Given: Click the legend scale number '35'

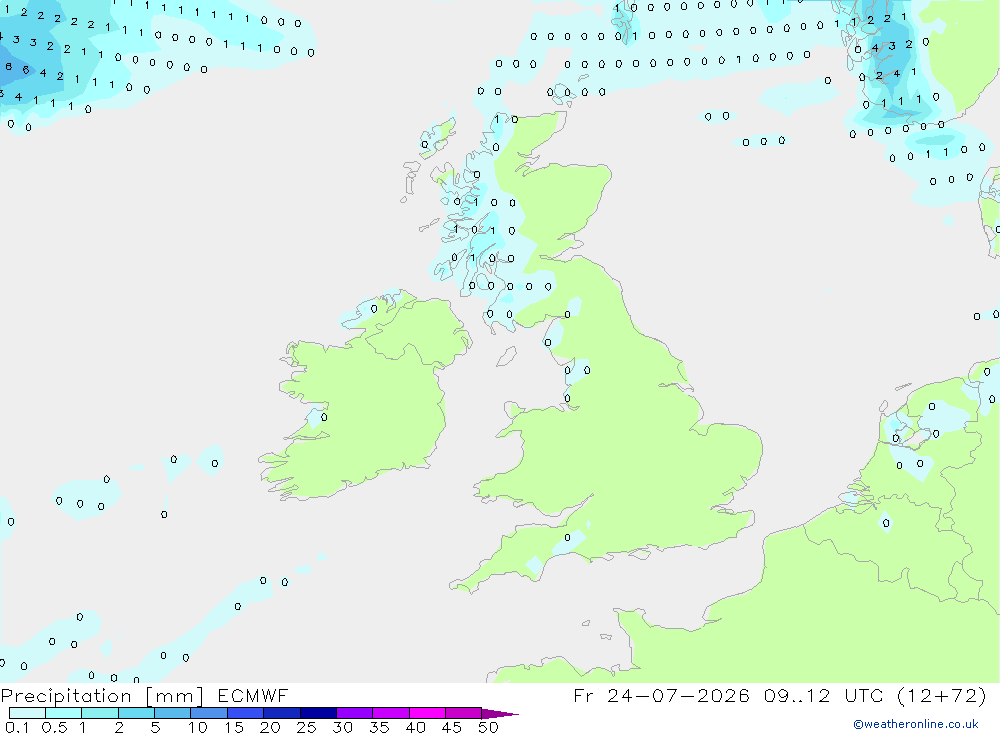Looking at the screenshot, I should pyautogui.click(x=379, y=727).
